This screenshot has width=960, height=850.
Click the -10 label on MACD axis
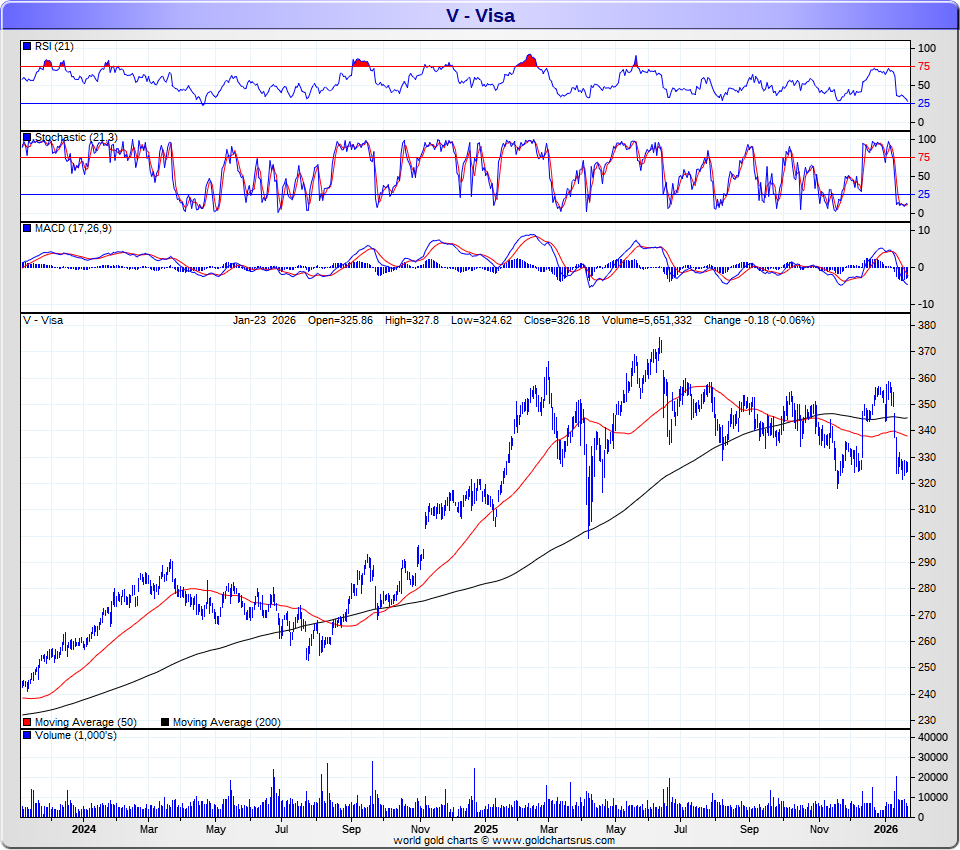click(926, 304)
